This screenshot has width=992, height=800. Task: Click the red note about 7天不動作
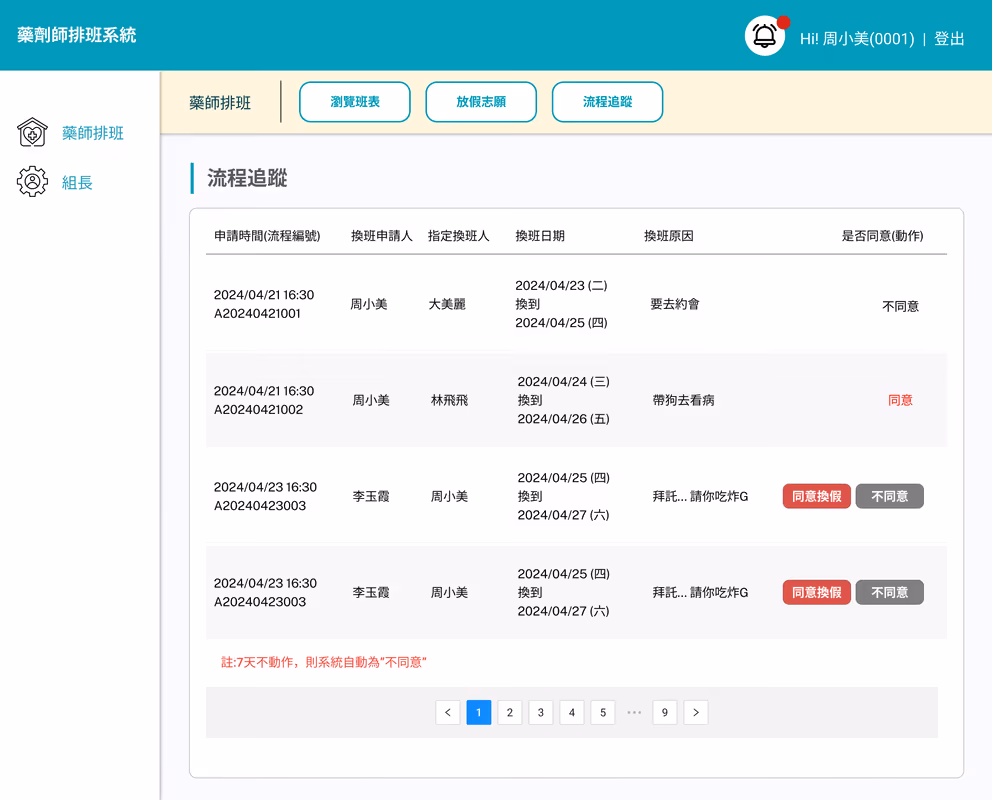click(324, 662)
